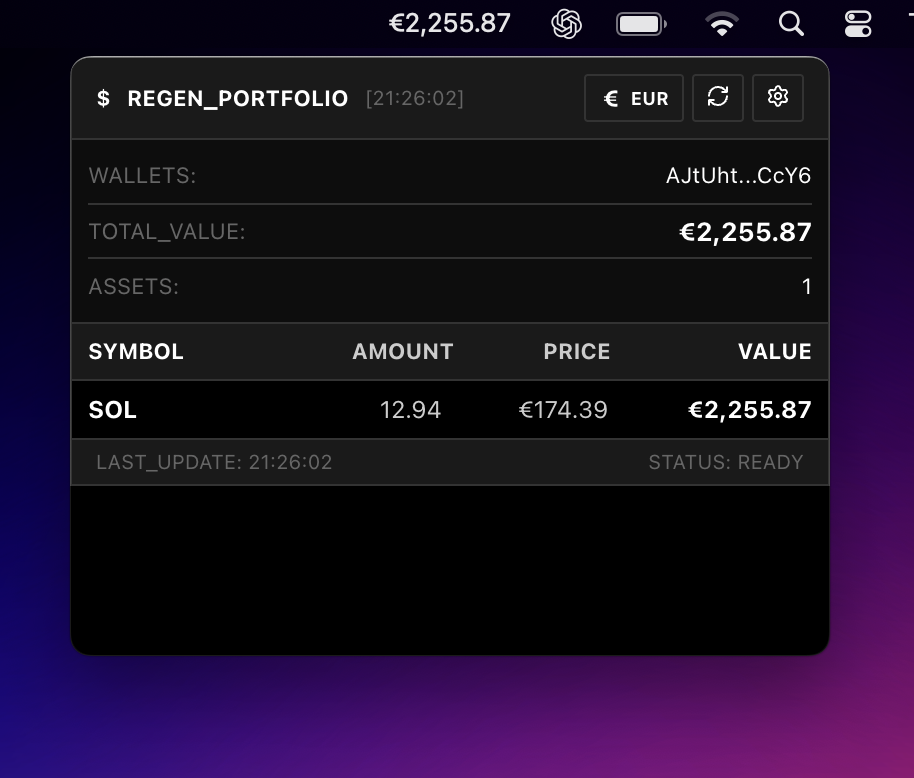
Task: Open settings with the gear icon
Action: coord(778,97)
